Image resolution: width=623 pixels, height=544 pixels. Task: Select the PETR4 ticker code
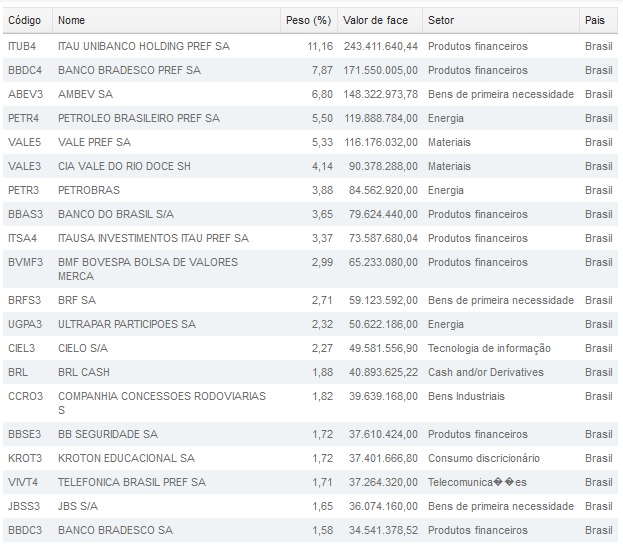[x=22, y=118]
